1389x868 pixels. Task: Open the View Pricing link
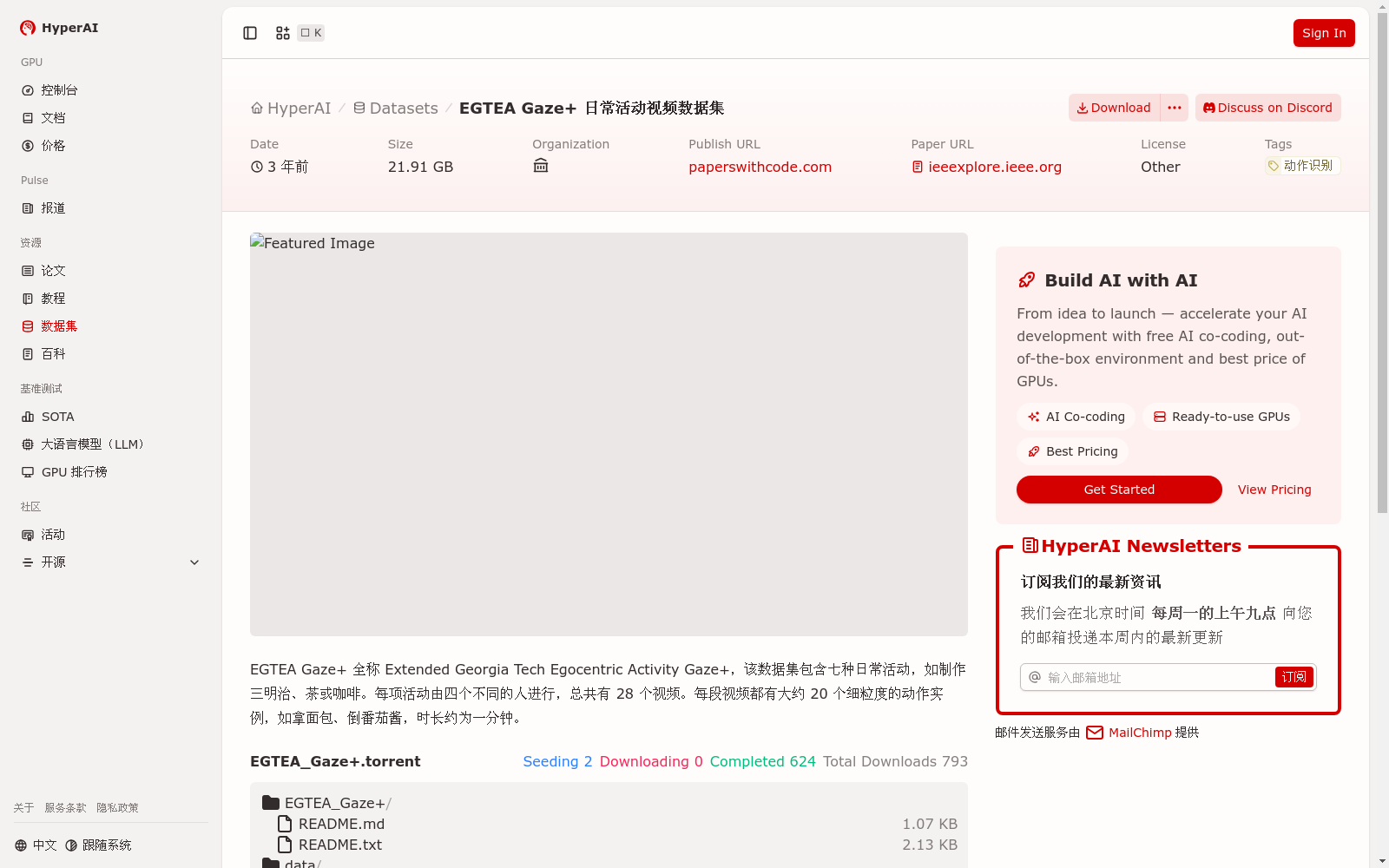tap(1274, 490)
